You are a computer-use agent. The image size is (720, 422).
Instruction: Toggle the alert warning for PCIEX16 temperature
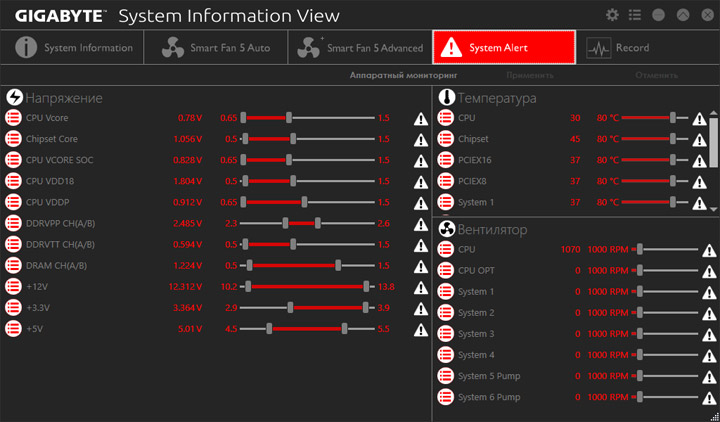click(x=699, y=161)
